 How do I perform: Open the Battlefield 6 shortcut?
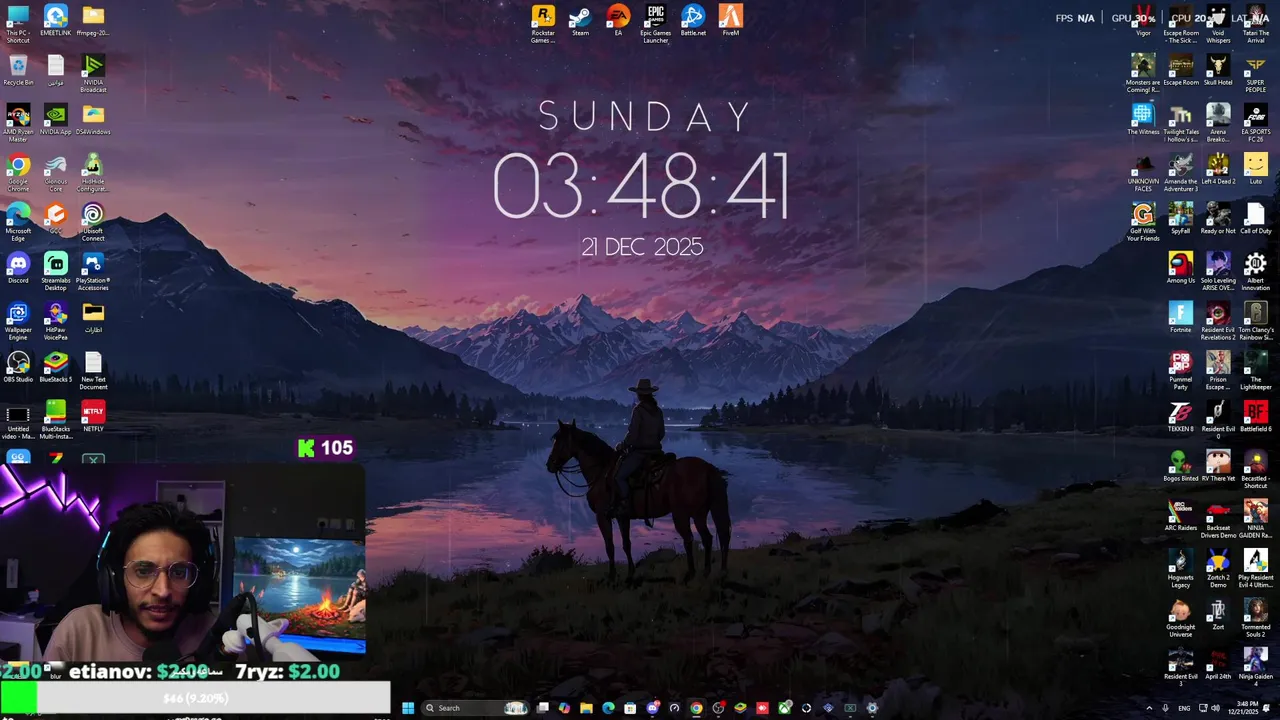point(1256,417)
